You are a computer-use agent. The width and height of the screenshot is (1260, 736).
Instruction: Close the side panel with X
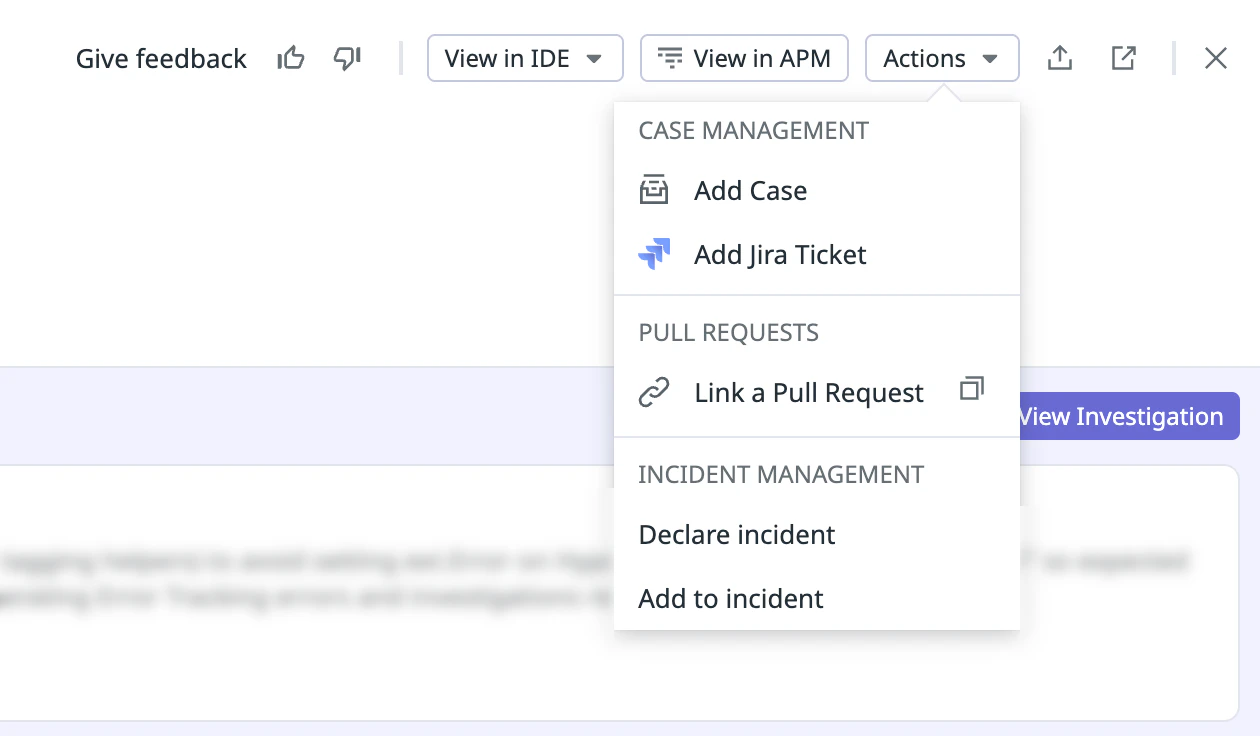1215,59
